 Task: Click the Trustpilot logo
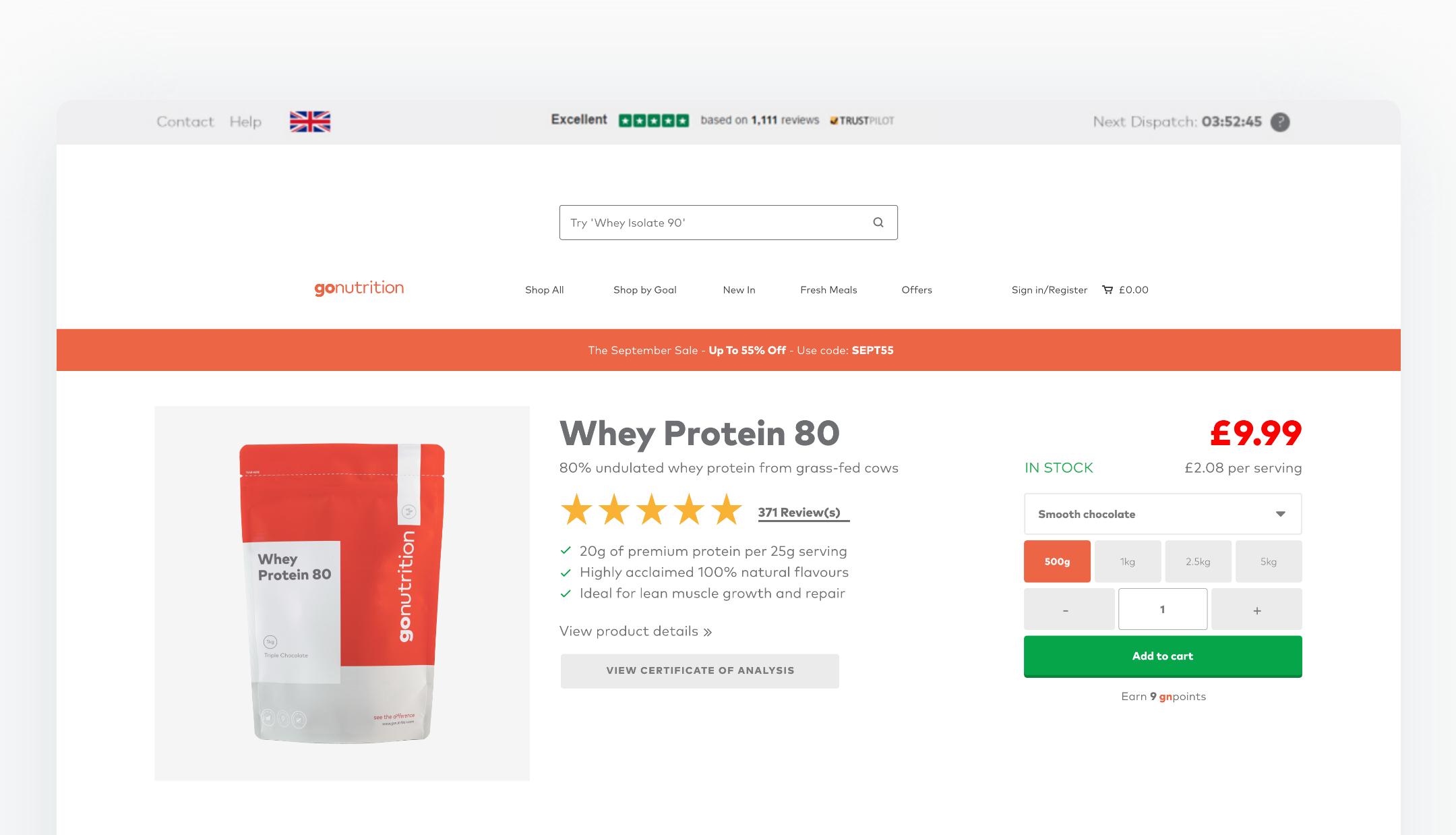(x=862, y=121)
